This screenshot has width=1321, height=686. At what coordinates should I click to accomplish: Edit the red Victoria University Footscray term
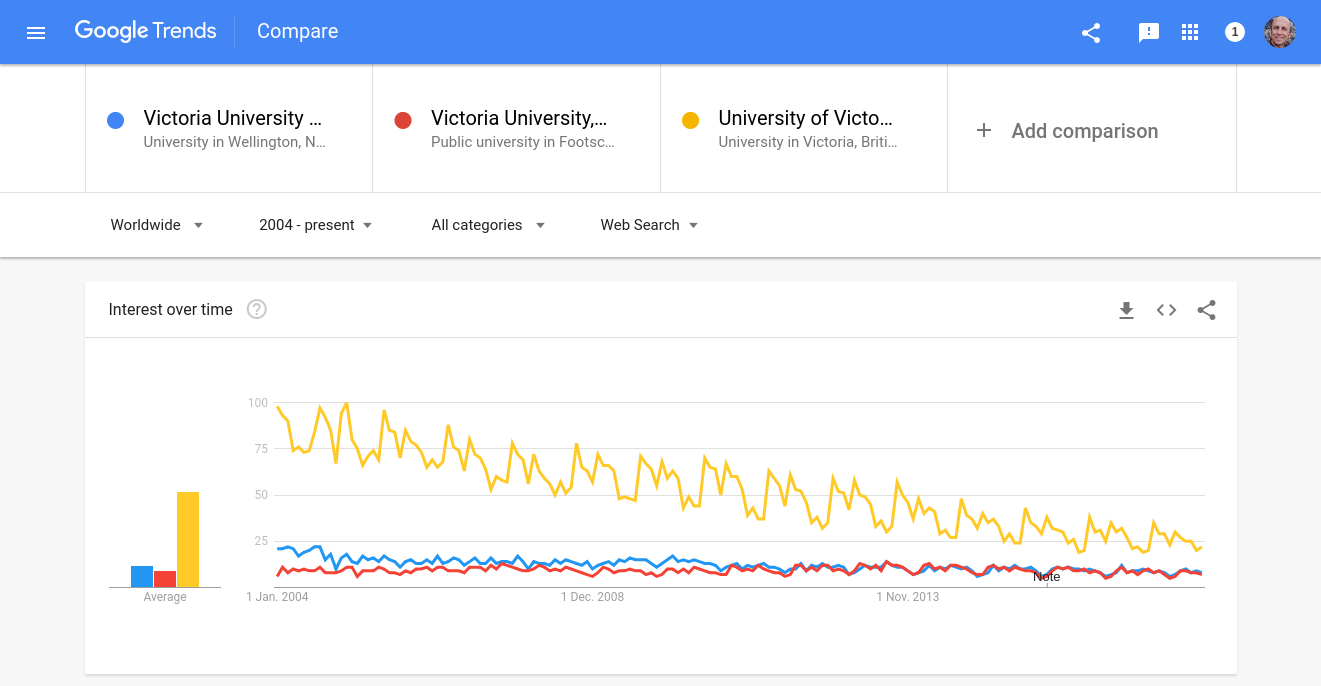tap(519, 119)
